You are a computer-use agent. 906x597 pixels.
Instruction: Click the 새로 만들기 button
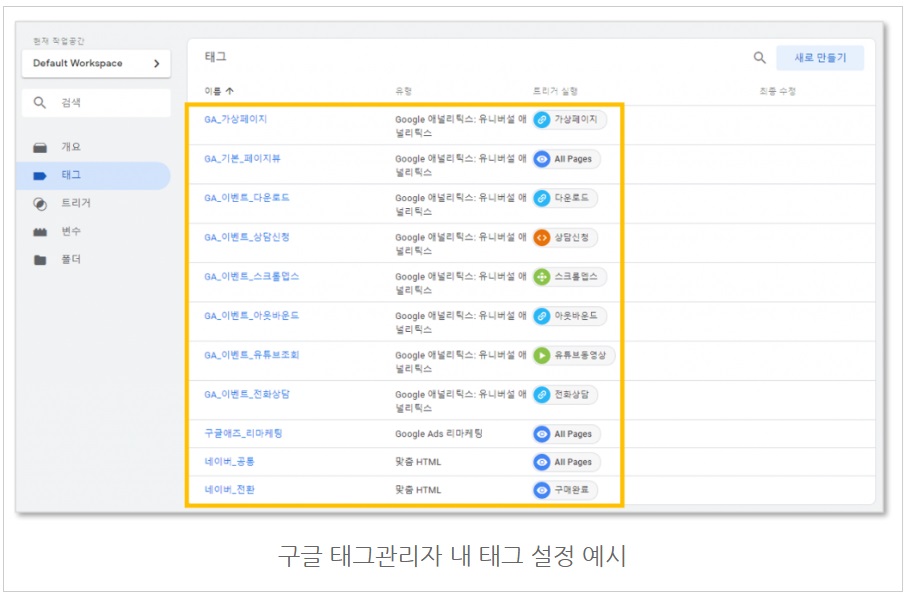tap(820, 58)
